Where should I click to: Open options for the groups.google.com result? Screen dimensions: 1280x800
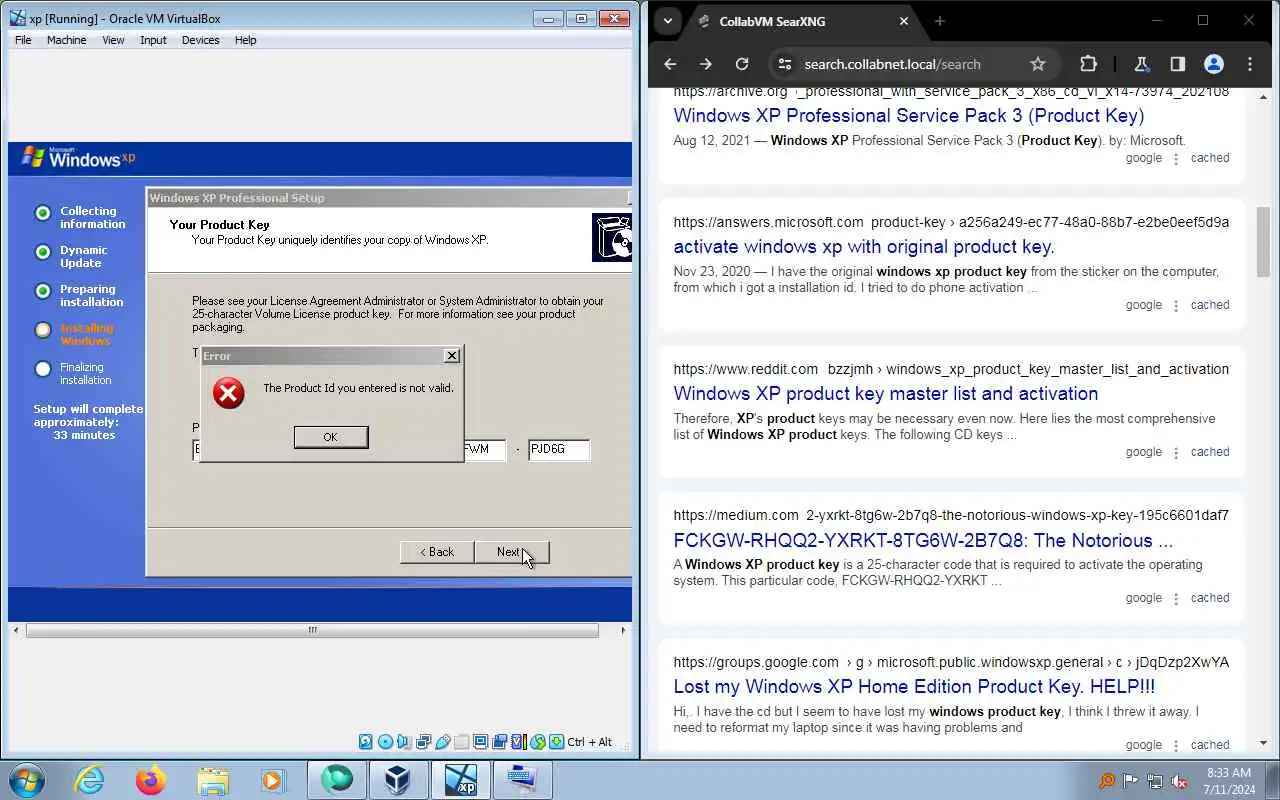(x=1176, y=745)
